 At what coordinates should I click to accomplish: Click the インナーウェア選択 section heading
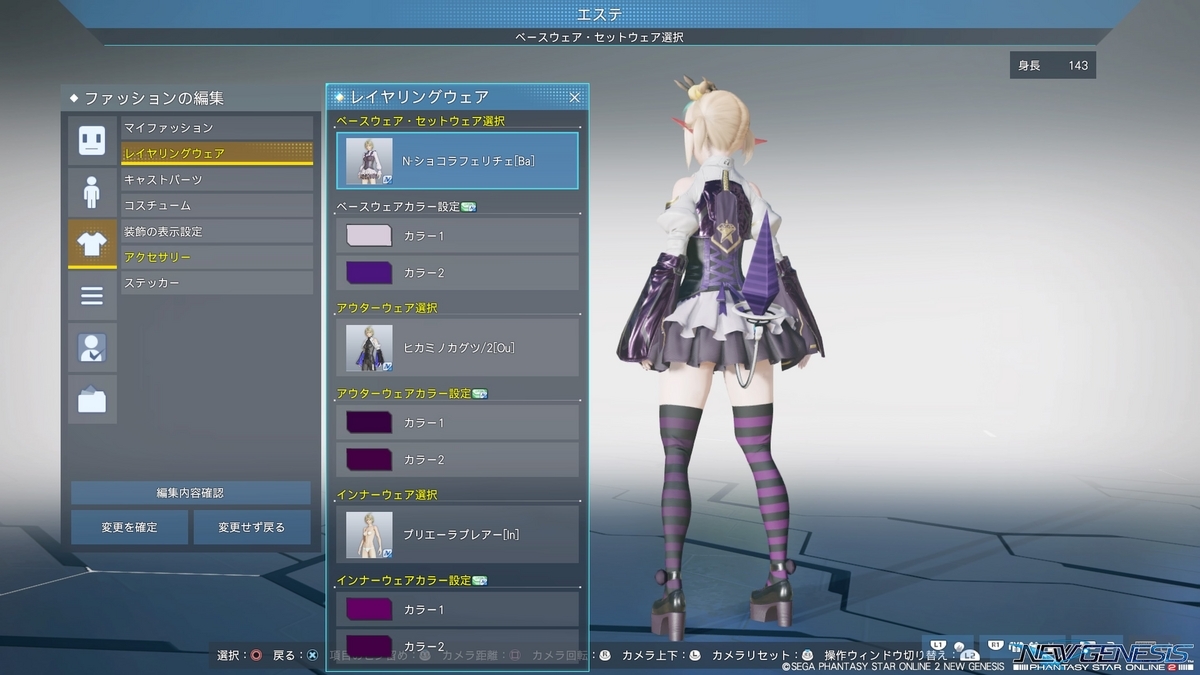pos(387,495)
